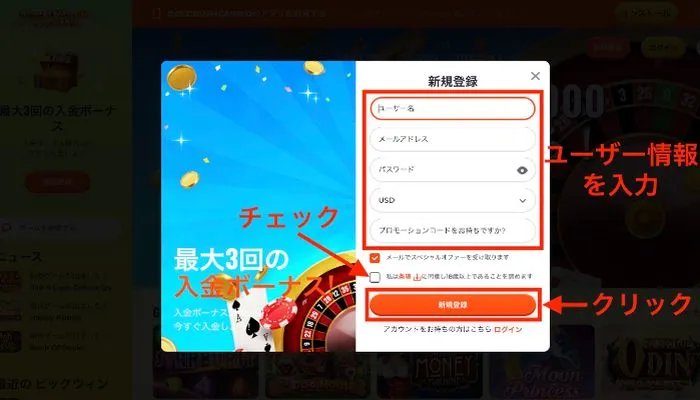Click the install button in top banner
The width and height of the screenshot is (700, 400).
pos(646,13)
